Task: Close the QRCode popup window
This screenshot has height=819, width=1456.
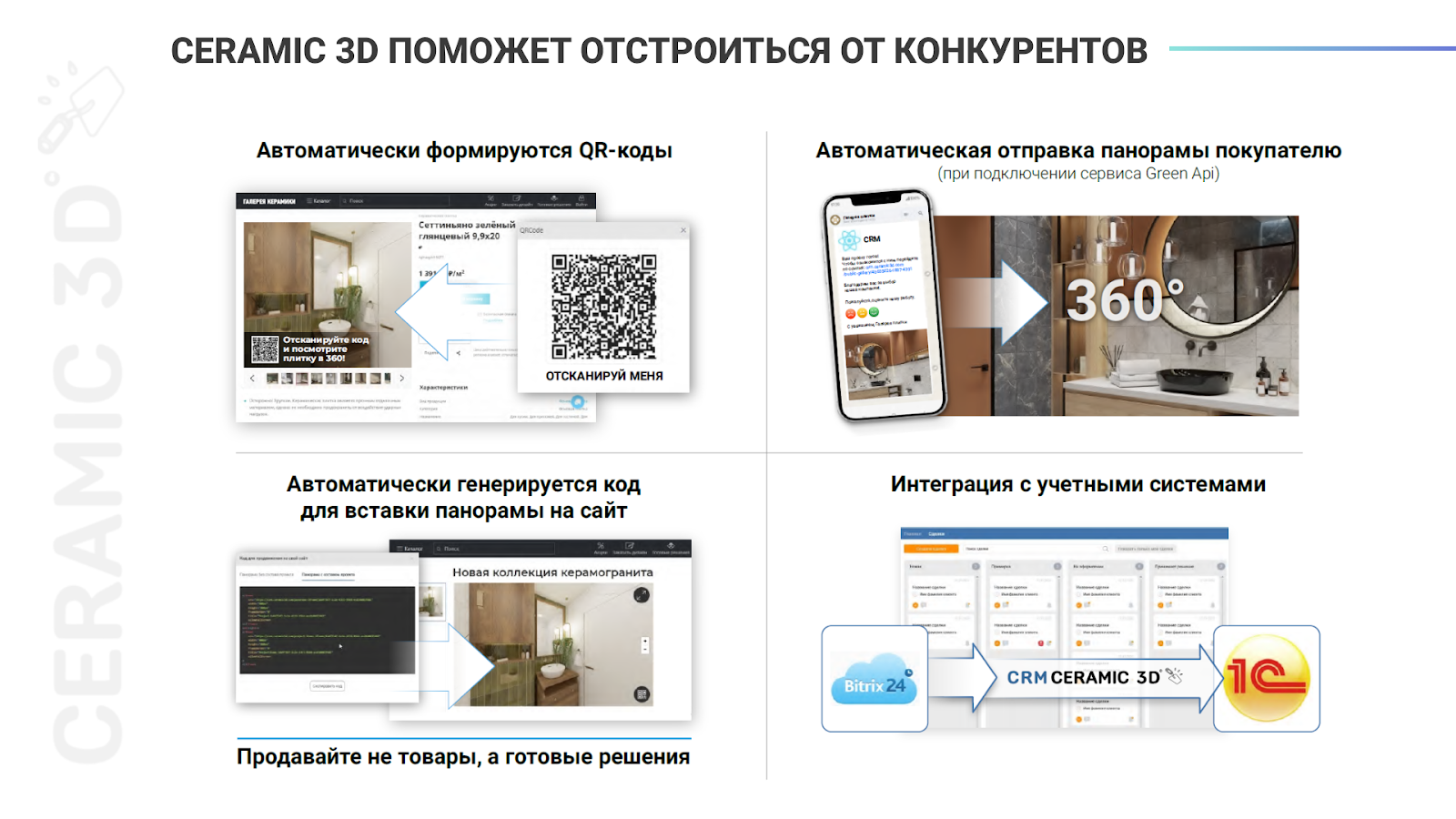Action: 683,230
